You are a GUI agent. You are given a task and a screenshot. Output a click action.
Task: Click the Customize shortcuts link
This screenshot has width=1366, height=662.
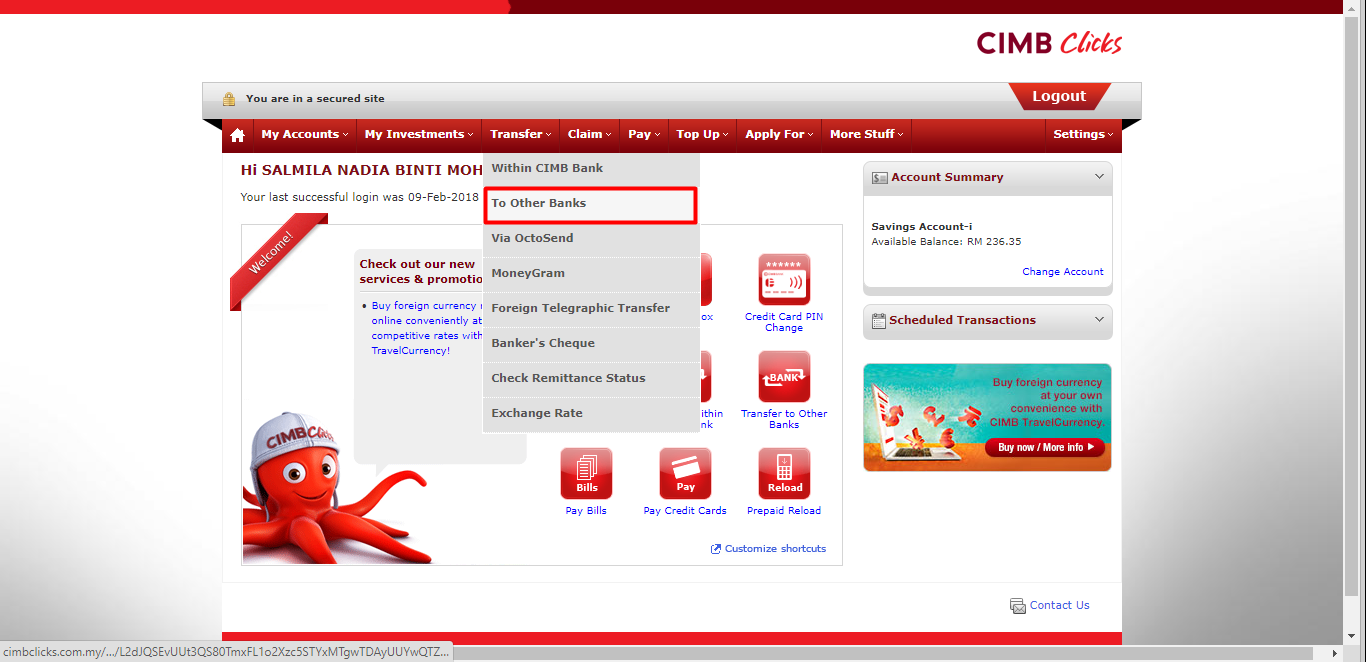point(776,549)
